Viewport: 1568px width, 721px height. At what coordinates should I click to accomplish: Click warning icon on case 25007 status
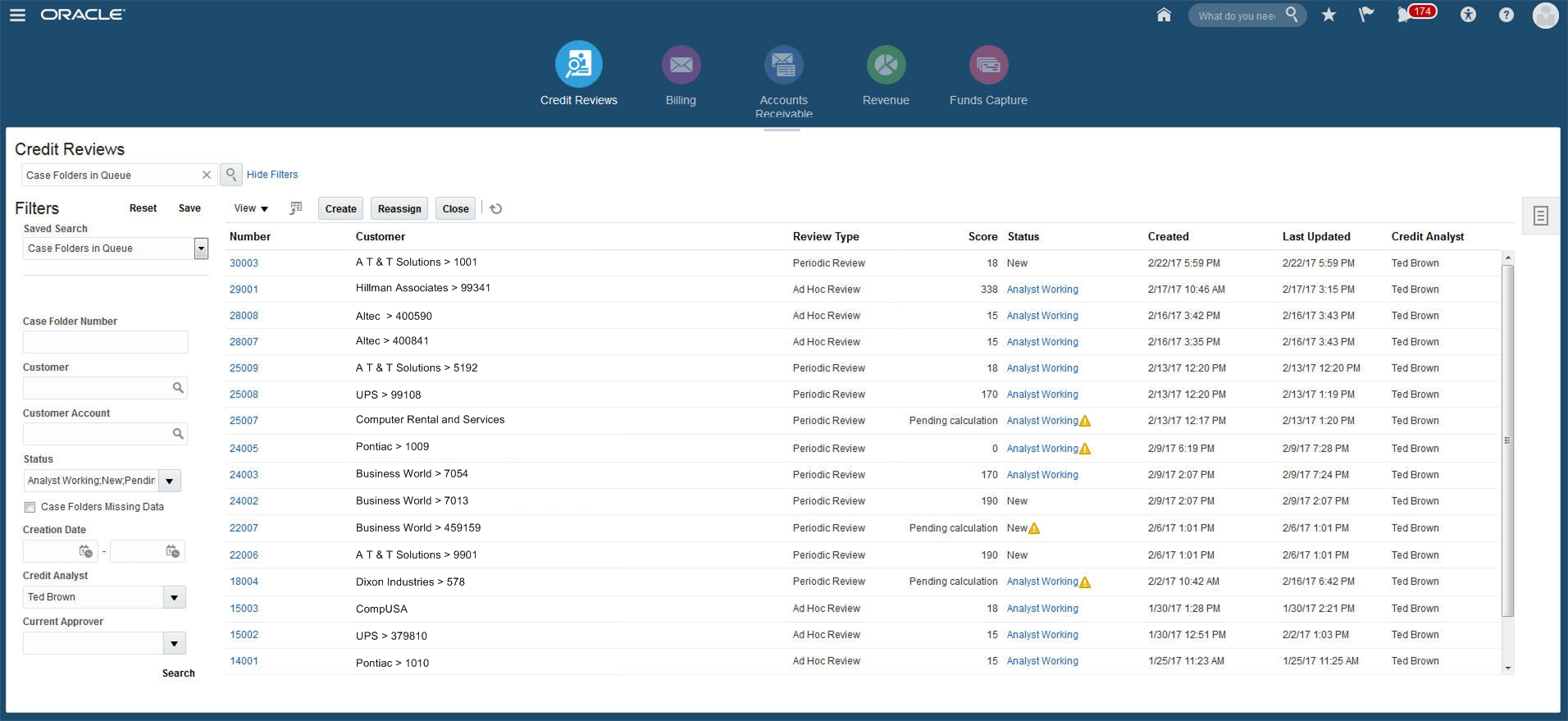pos(1085,421)
